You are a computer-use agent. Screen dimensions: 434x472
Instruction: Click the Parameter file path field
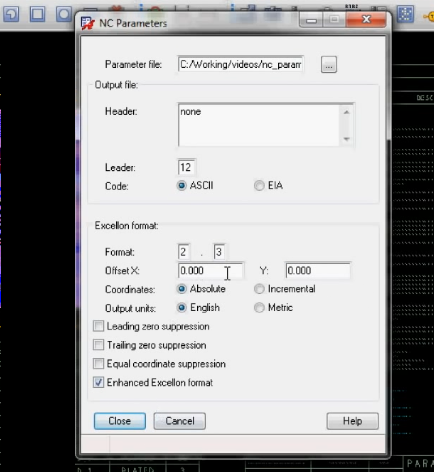[241, 64]
